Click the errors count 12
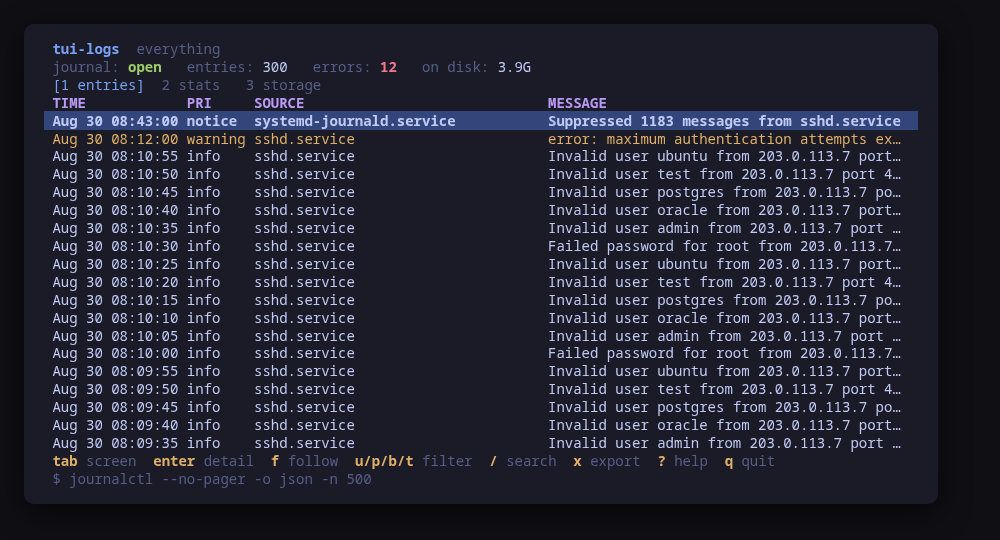The image size is (1000, 540). [388, 68]
